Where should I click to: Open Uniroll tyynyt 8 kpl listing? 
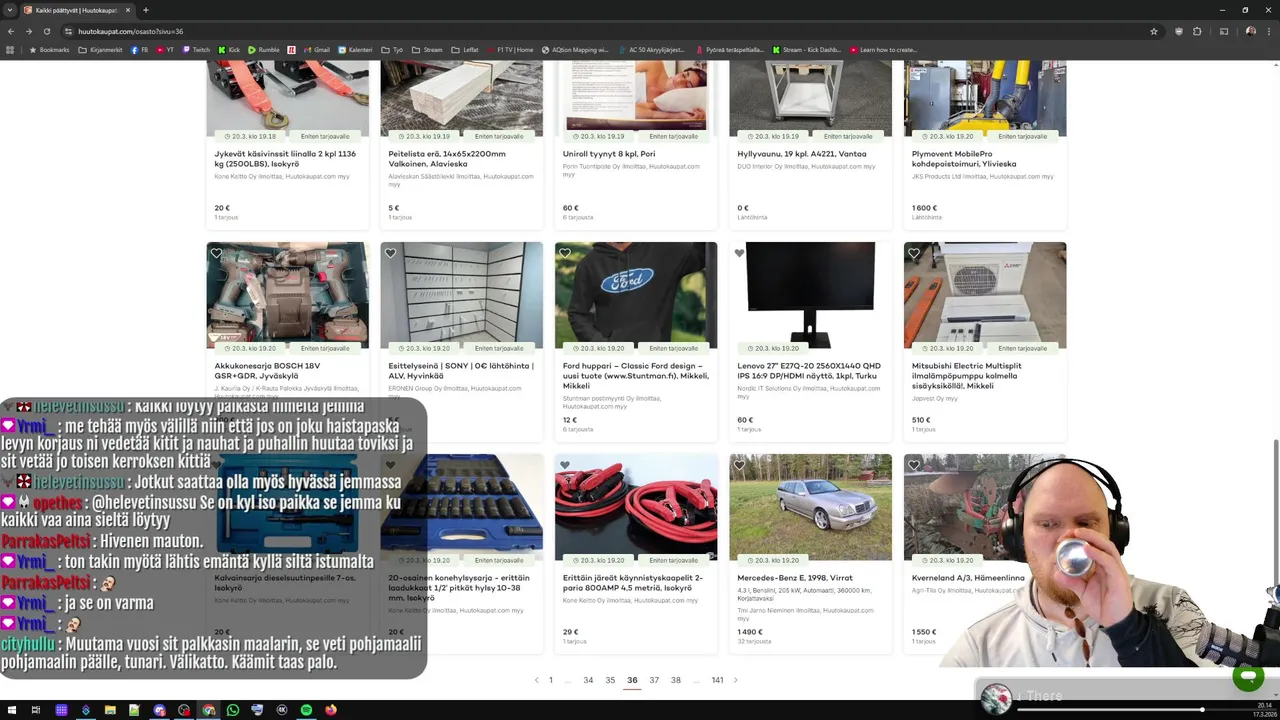(609, 154)
